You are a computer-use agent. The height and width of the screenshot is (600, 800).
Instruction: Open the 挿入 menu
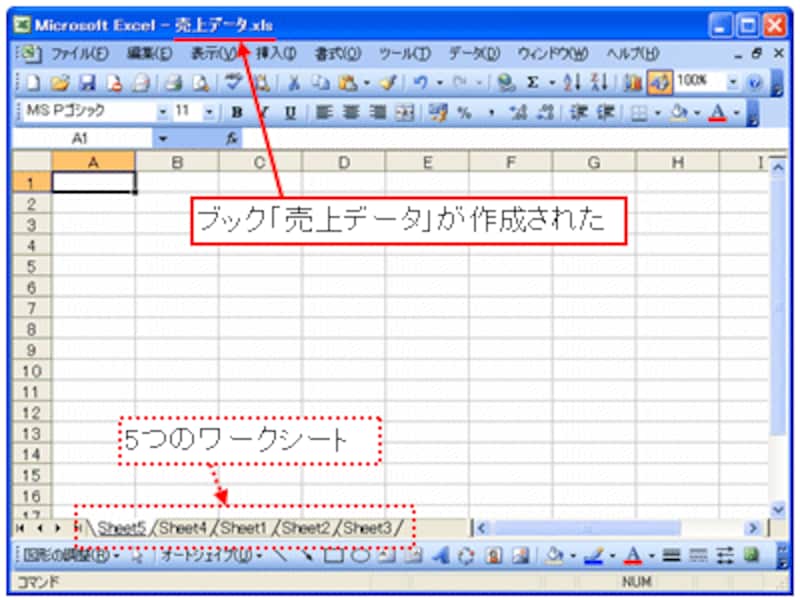[276, 54]
